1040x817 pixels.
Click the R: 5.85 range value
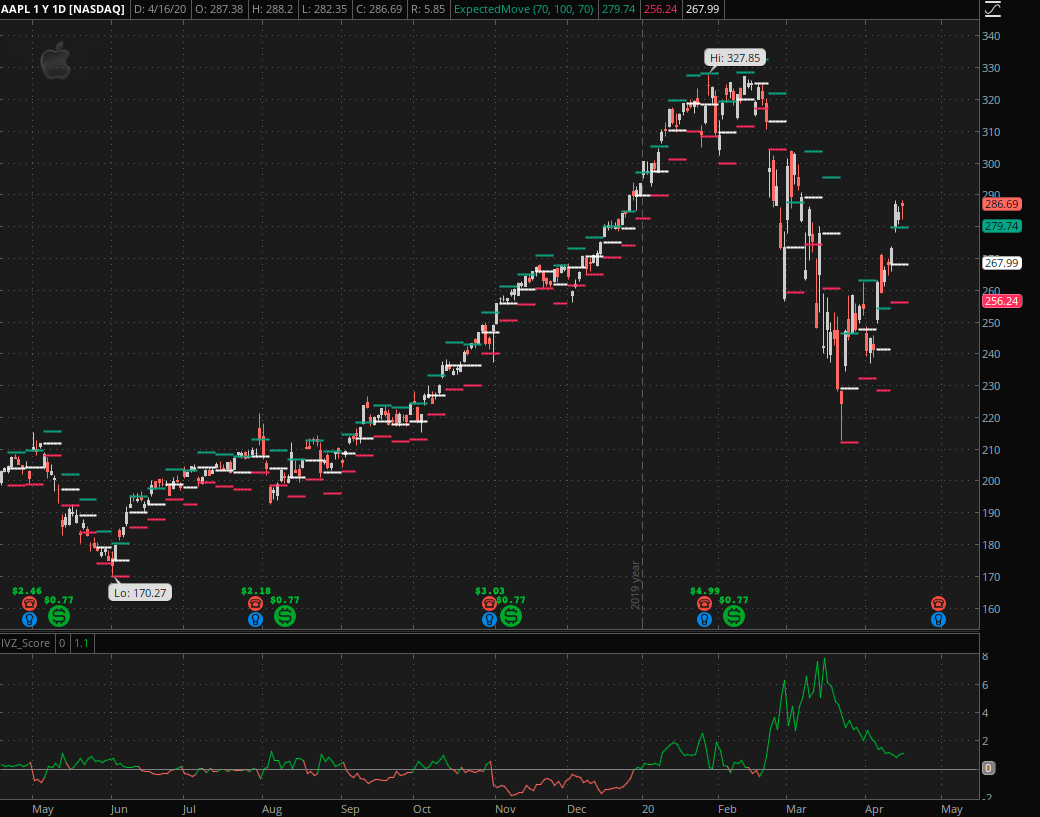428,9
